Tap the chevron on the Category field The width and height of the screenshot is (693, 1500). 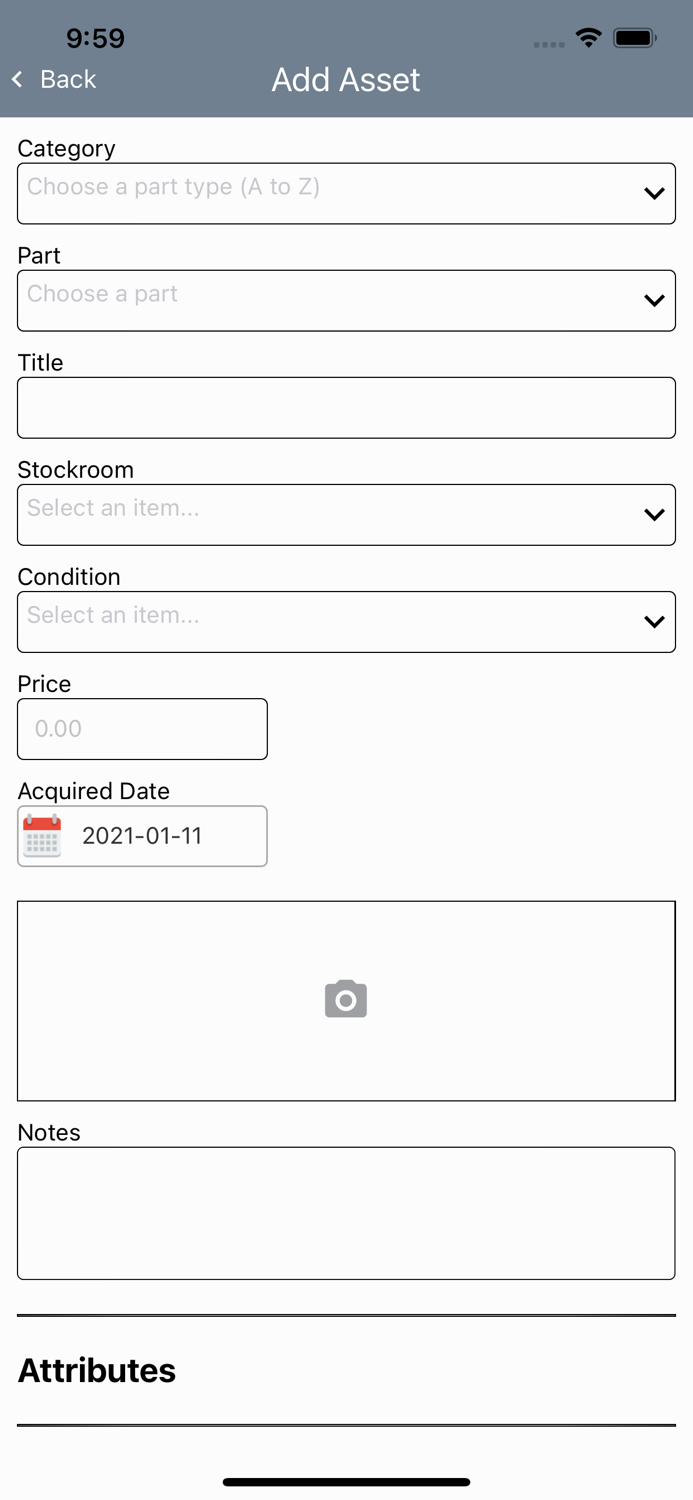(x=653, y=193)
